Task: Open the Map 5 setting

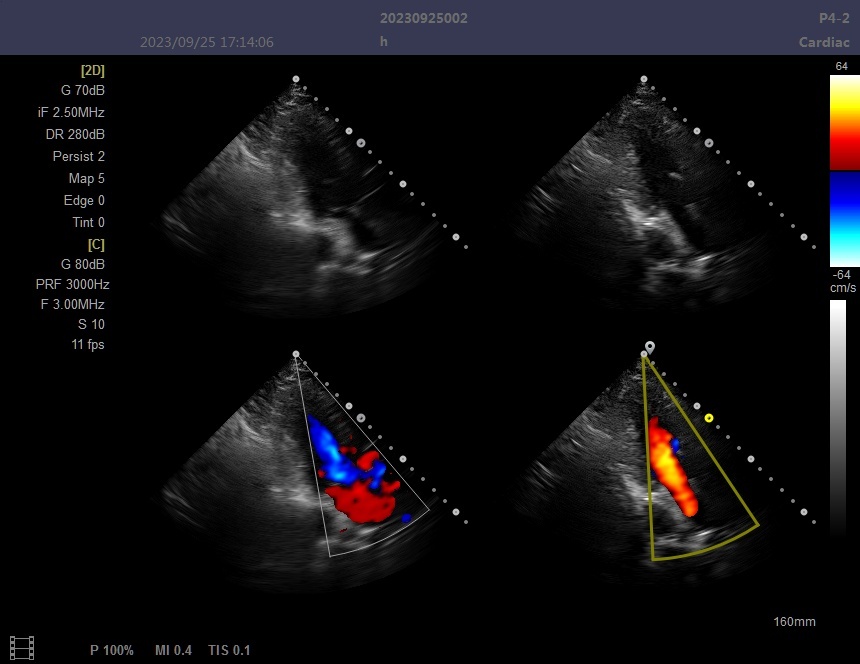Action: point(86,178)
